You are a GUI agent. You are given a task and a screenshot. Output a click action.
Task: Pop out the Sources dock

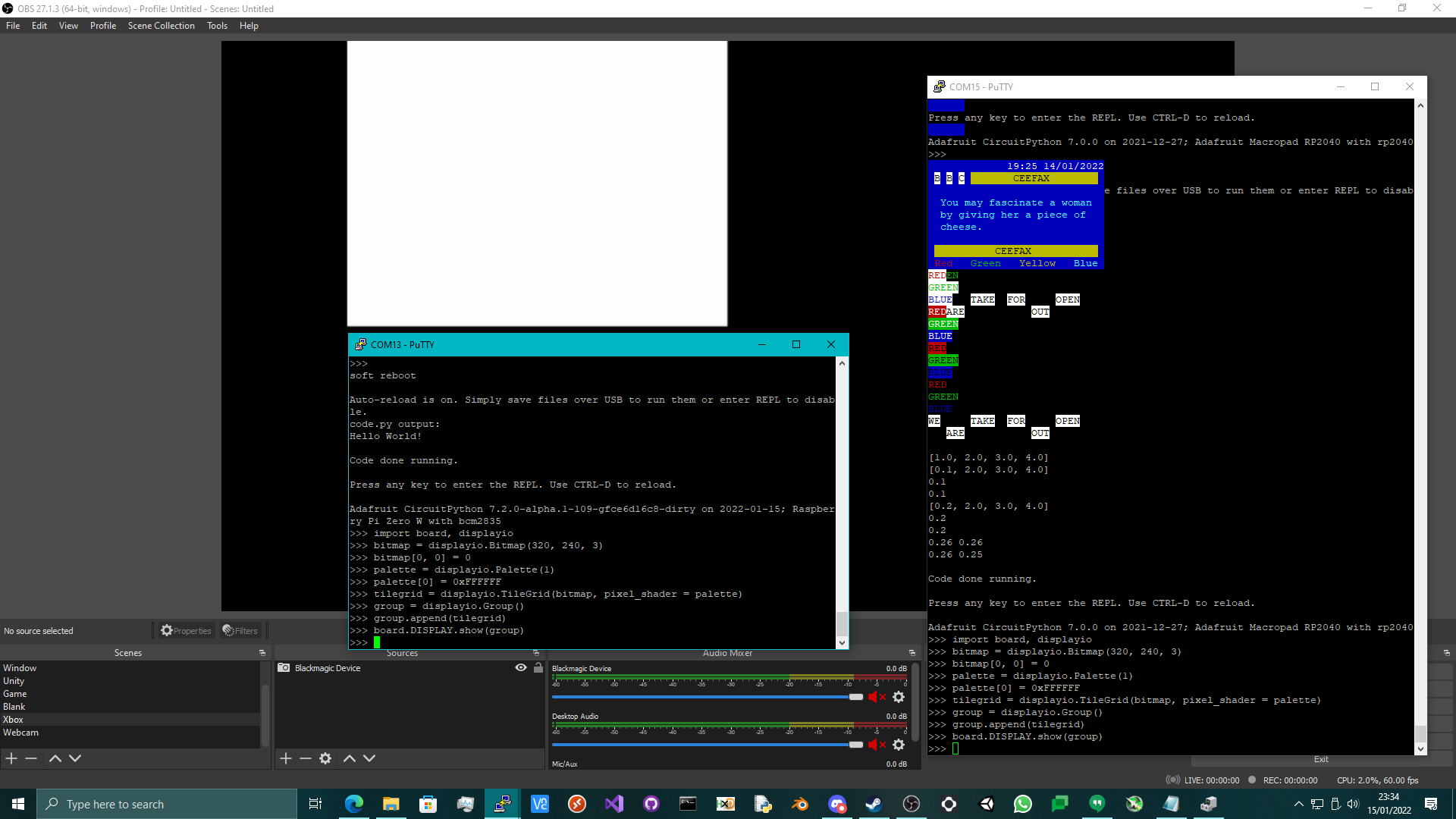coord(536,653)
